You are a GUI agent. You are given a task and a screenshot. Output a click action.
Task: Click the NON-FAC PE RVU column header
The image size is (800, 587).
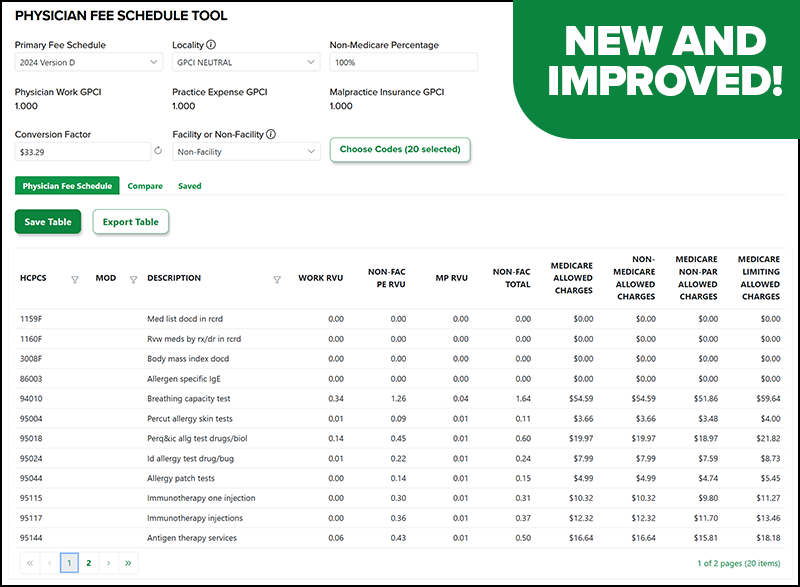(387, 278)
